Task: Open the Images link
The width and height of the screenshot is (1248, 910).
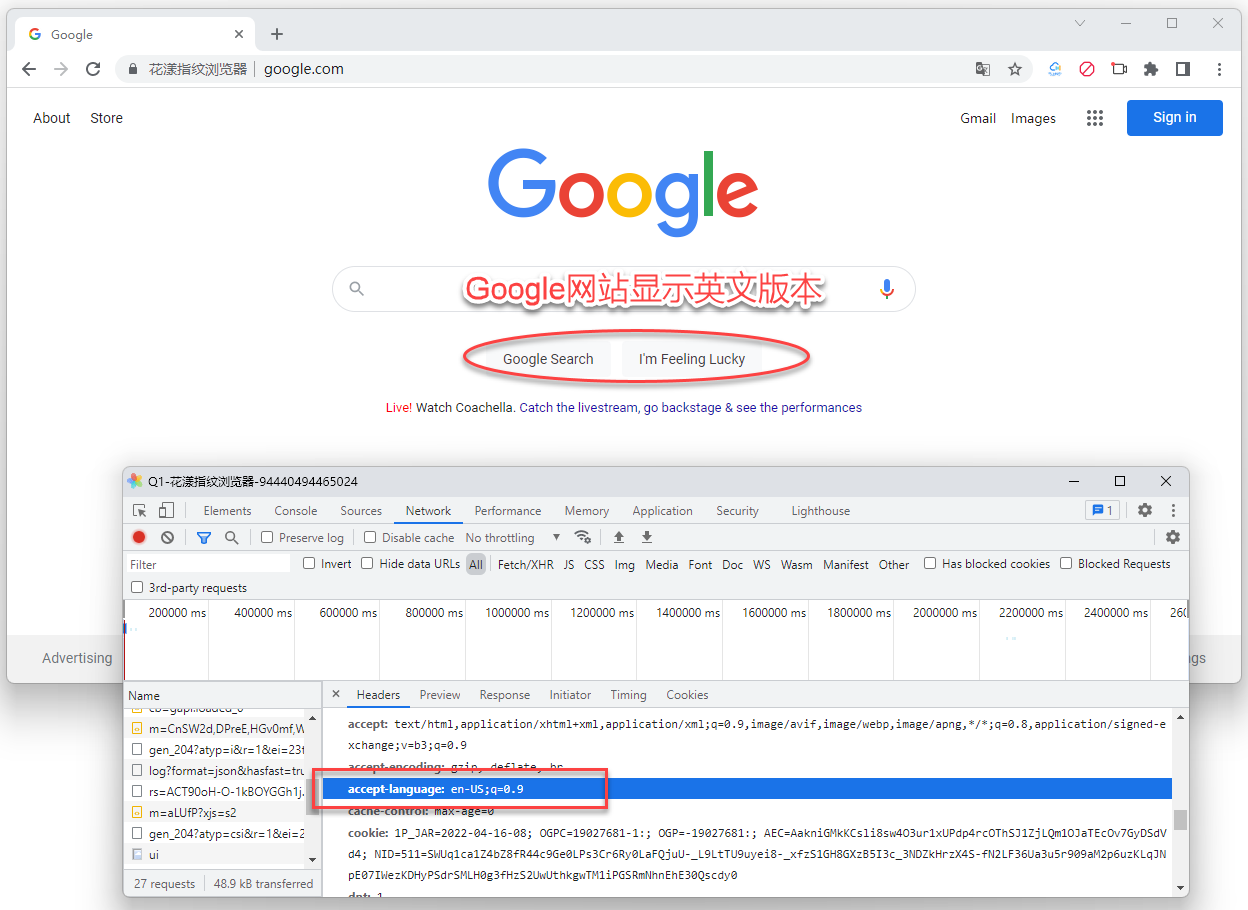Action: [1033, 118]
